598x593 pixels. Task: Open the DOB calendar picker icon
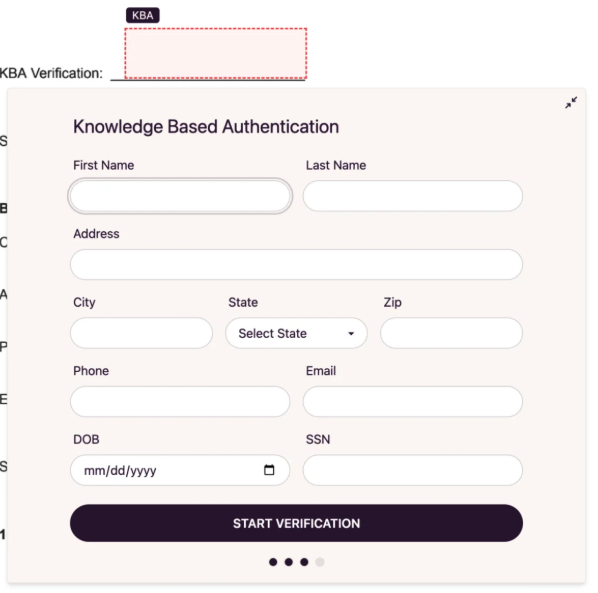pyautogui.click(x=269, y=470)
